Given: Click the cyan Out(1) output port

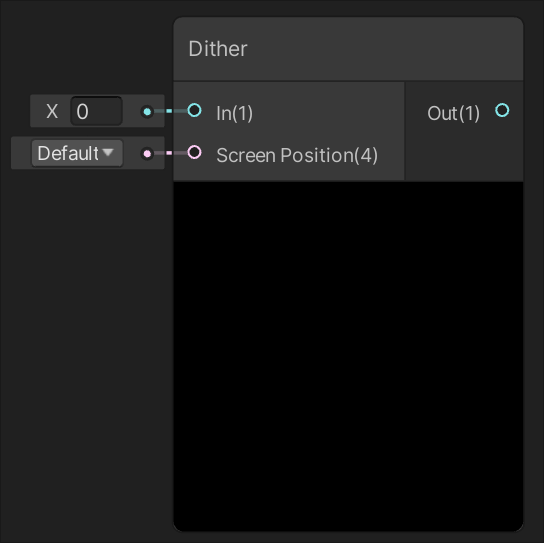Looking at the screenshot, I should click(x=502, y=111).
